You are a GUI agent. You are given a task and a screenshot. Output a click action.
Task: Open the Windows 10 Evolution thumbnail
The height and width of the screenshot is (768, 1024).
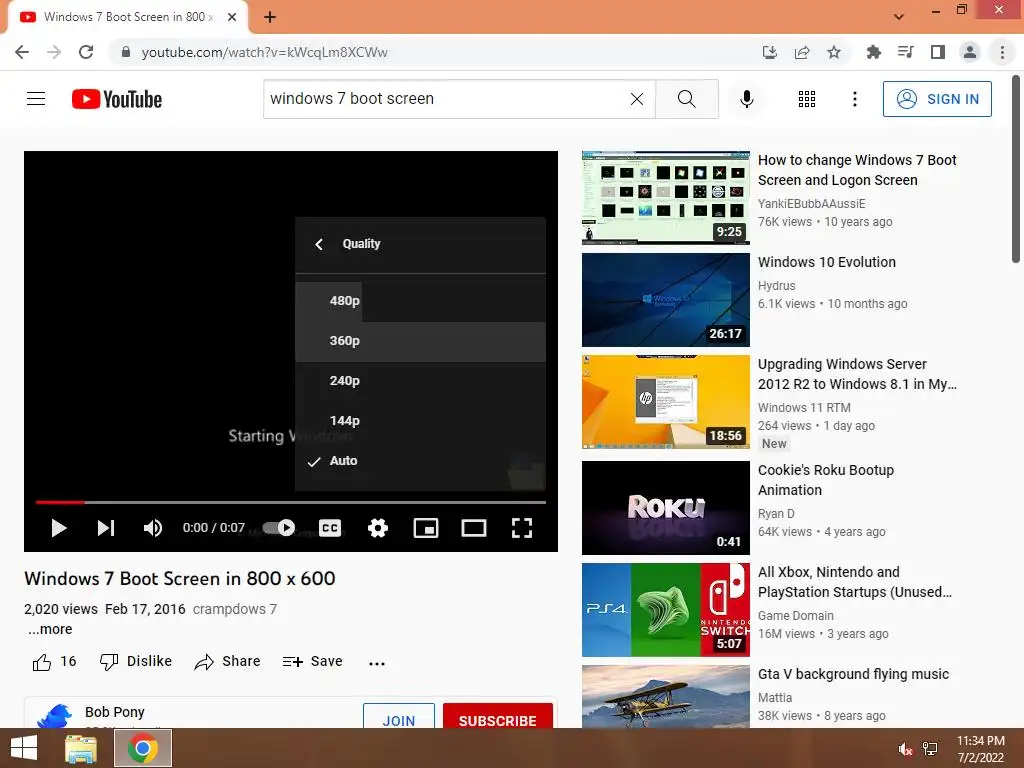[x=665, y=300]
